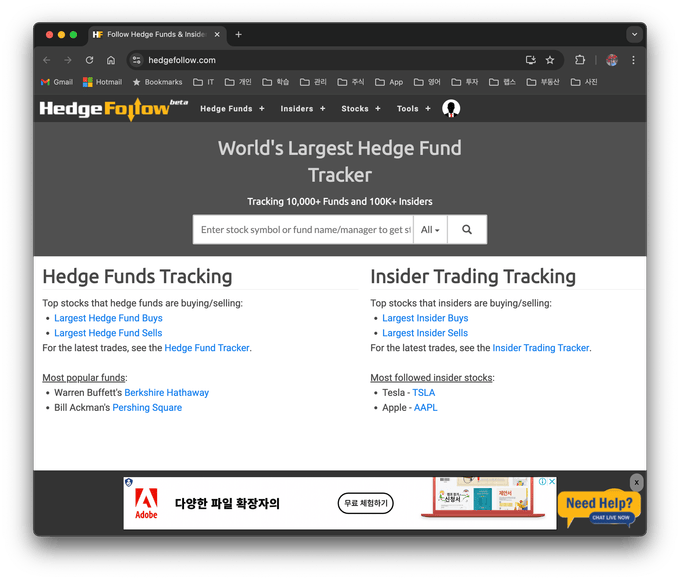Open the Hotmail bookmark

102,82
